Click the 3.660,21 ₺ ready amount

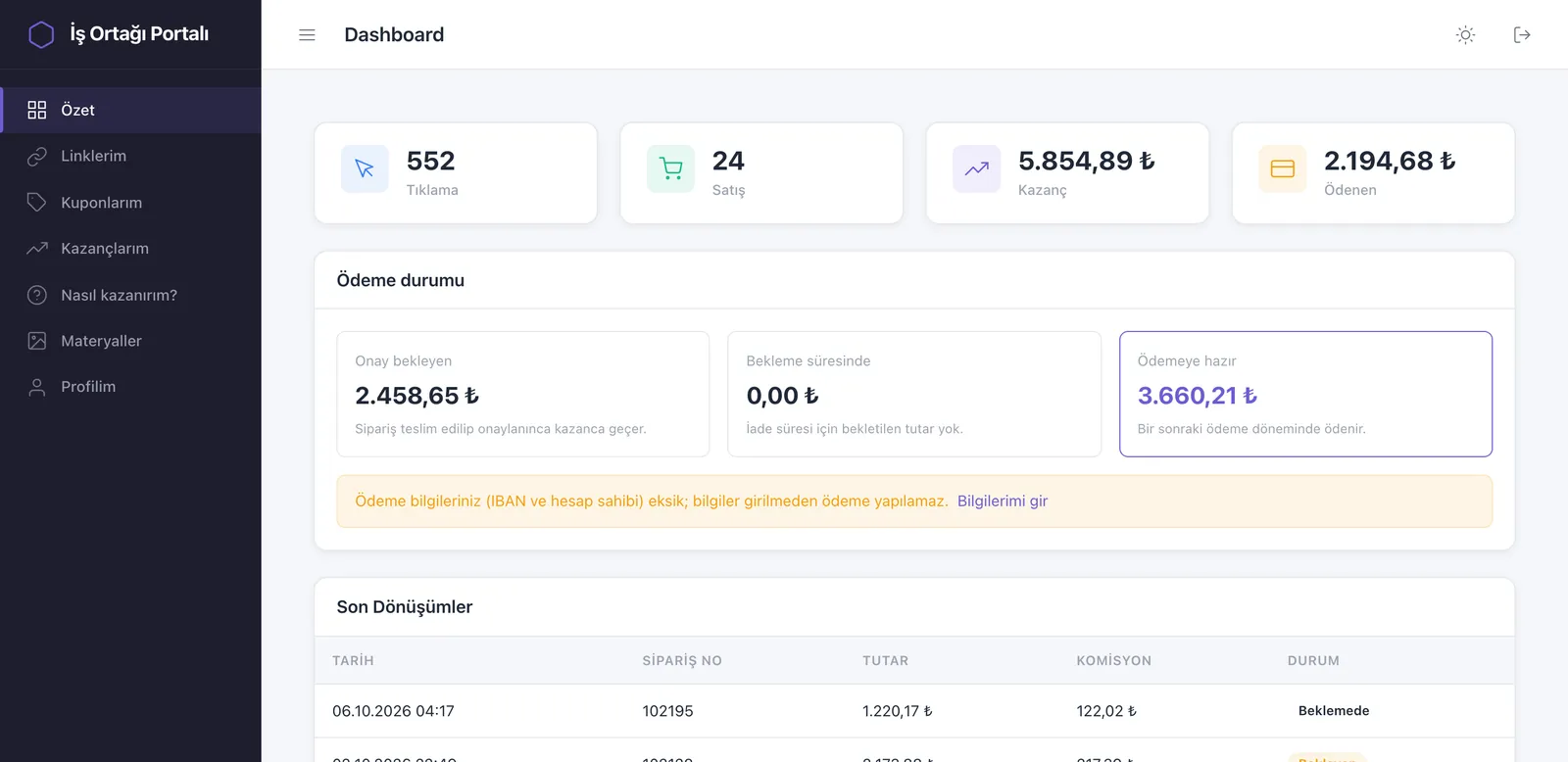1197,396
